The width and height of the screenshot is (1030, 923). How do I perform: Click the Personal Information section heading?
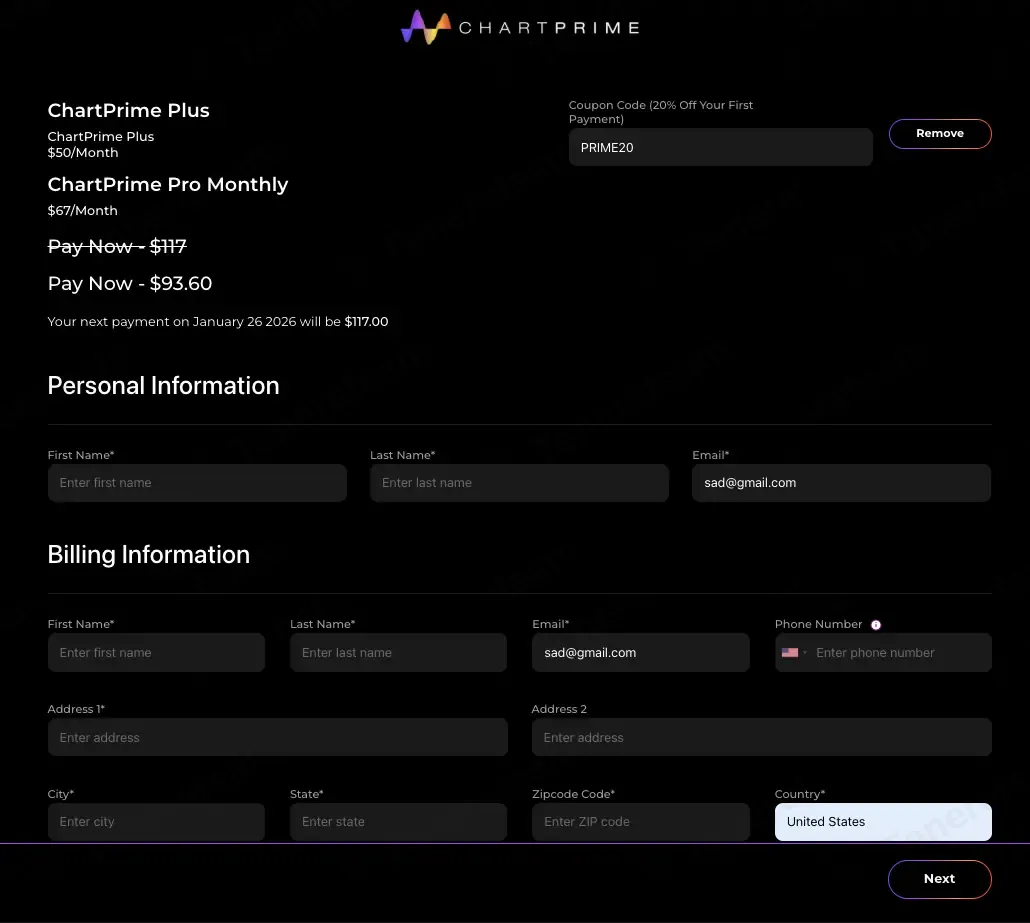(164, 386)
